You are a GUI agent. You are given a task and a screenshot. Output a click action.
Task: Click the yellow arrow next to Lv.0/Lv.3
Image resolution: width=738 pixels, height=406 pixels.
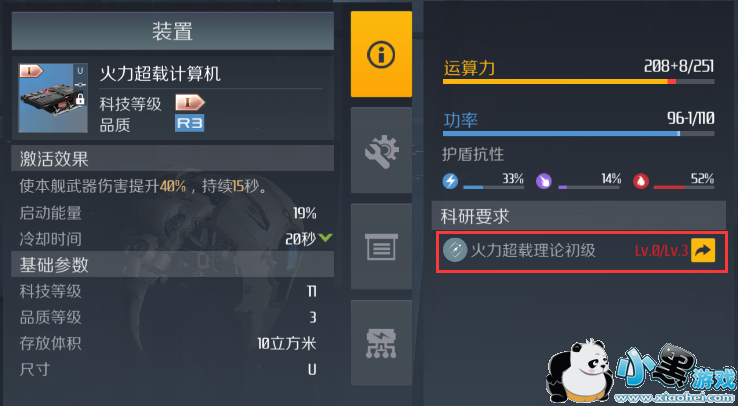(x=703, y=250)
